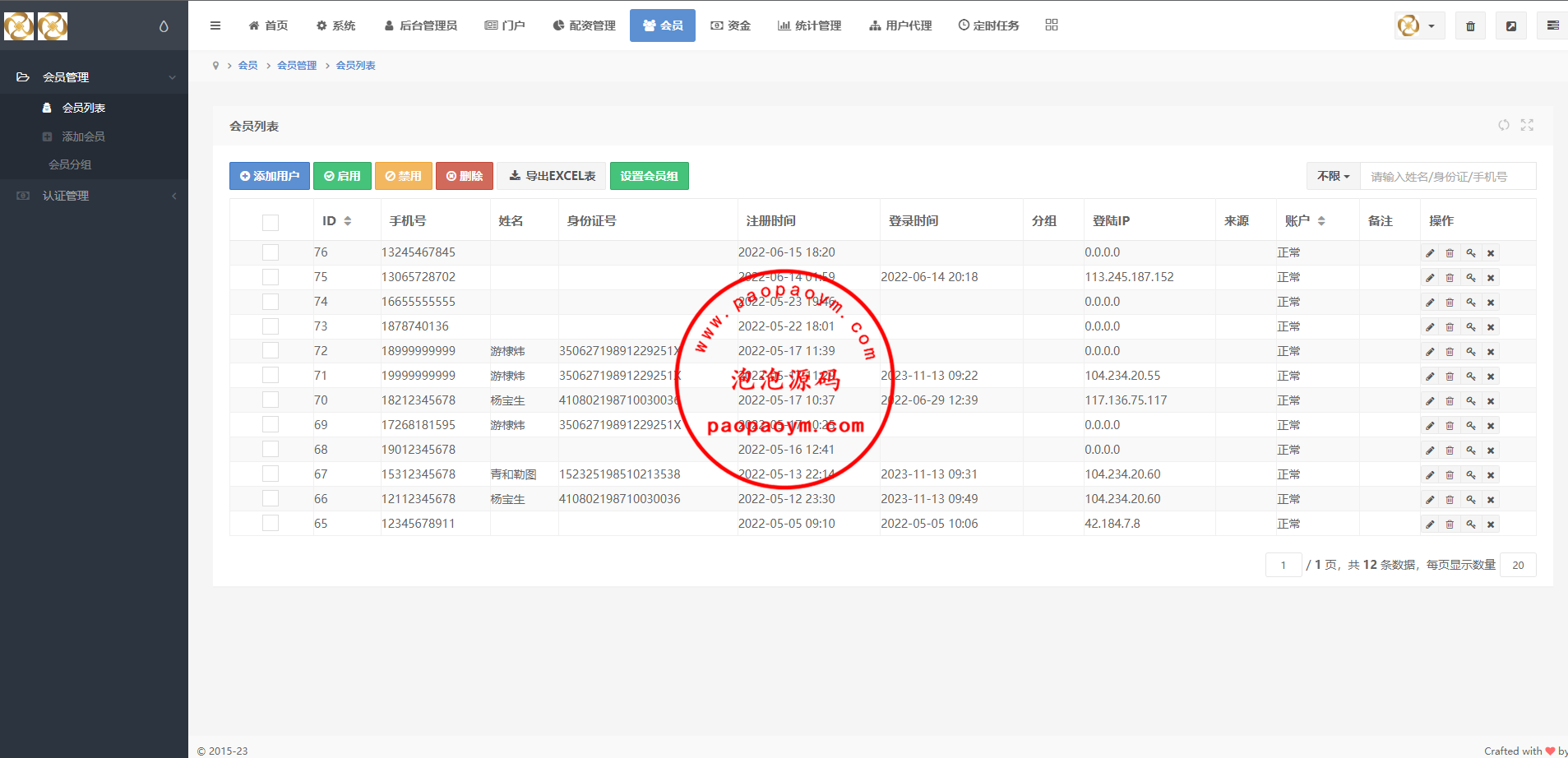Click the per-page count field showing 20
Screen dimensions: 1568x758
coord(1518,565)
